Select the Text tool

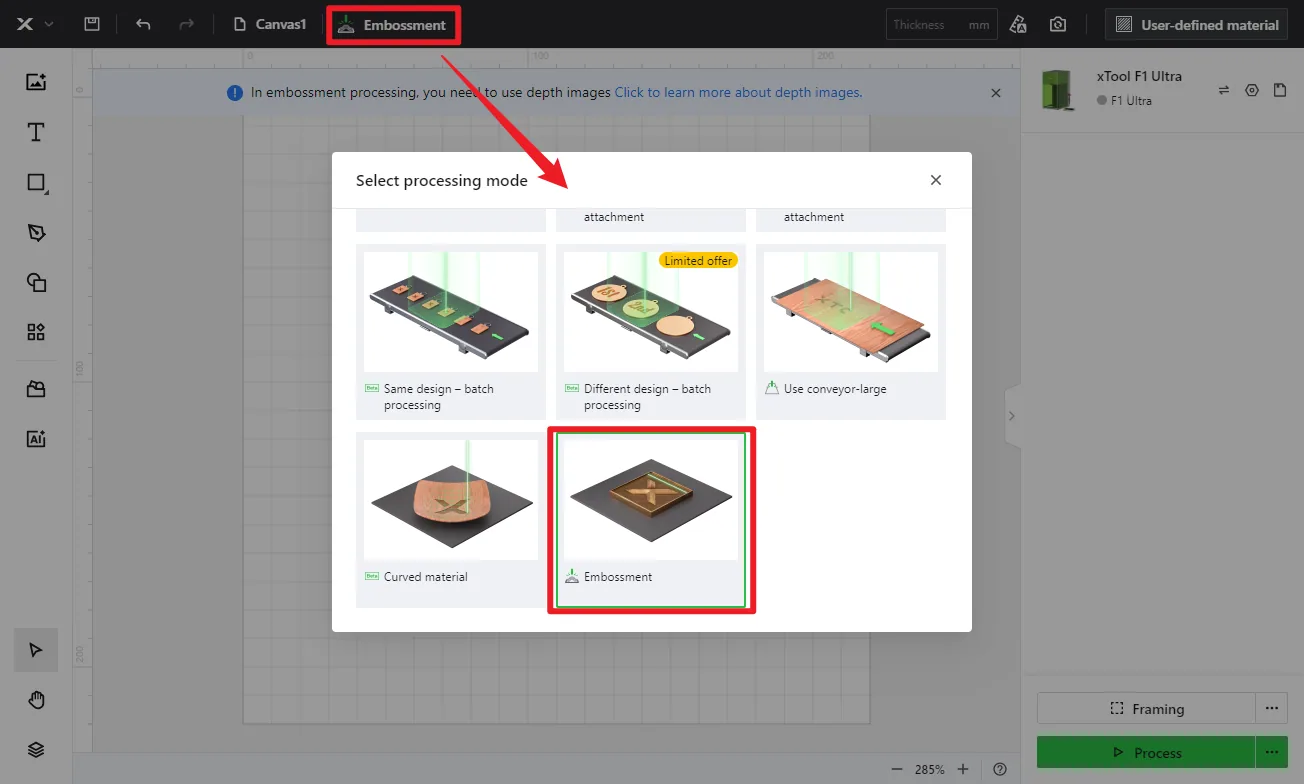coord(36,132)
